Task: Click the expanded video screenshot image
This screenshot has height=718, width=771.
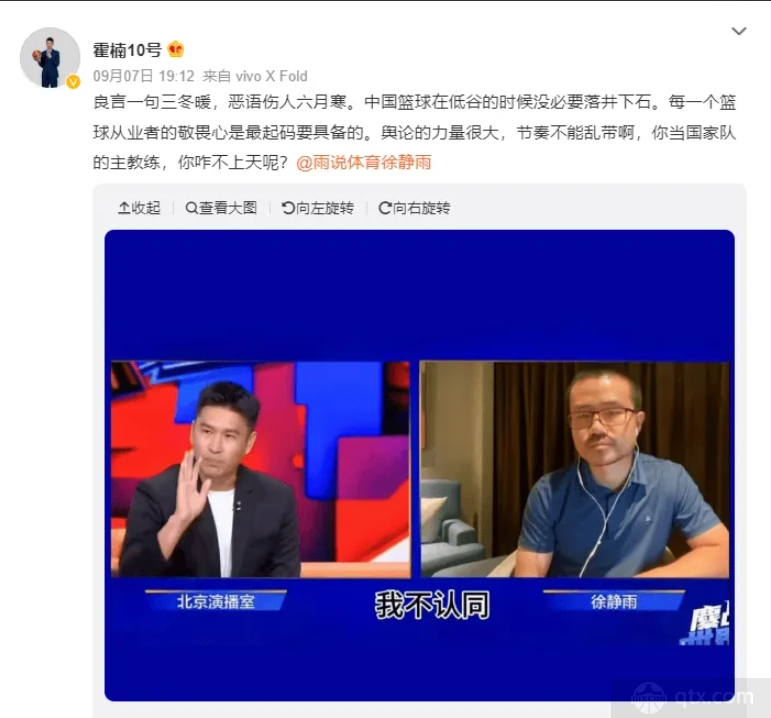Action: tap(419, 465)
